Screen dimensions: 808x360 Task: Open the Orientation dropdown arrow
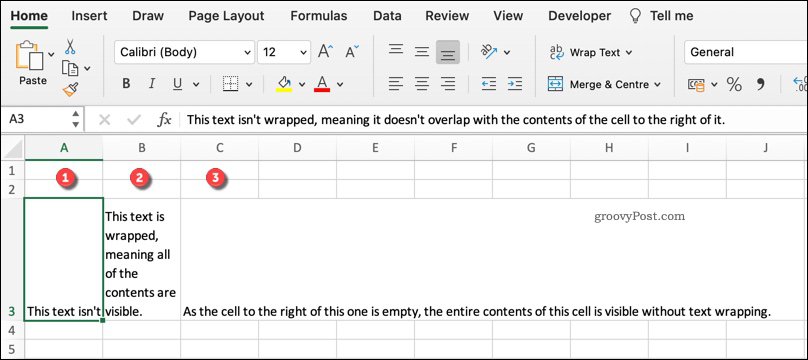507,53
